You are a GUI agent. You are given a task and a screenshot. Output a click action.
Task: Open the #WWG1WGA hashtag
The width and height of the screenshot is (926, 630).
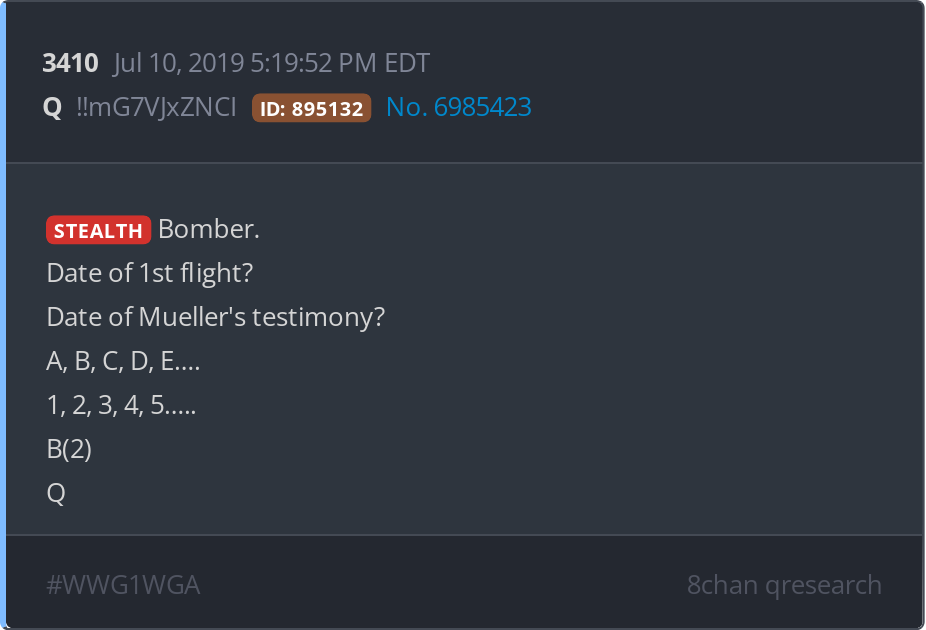123,585
